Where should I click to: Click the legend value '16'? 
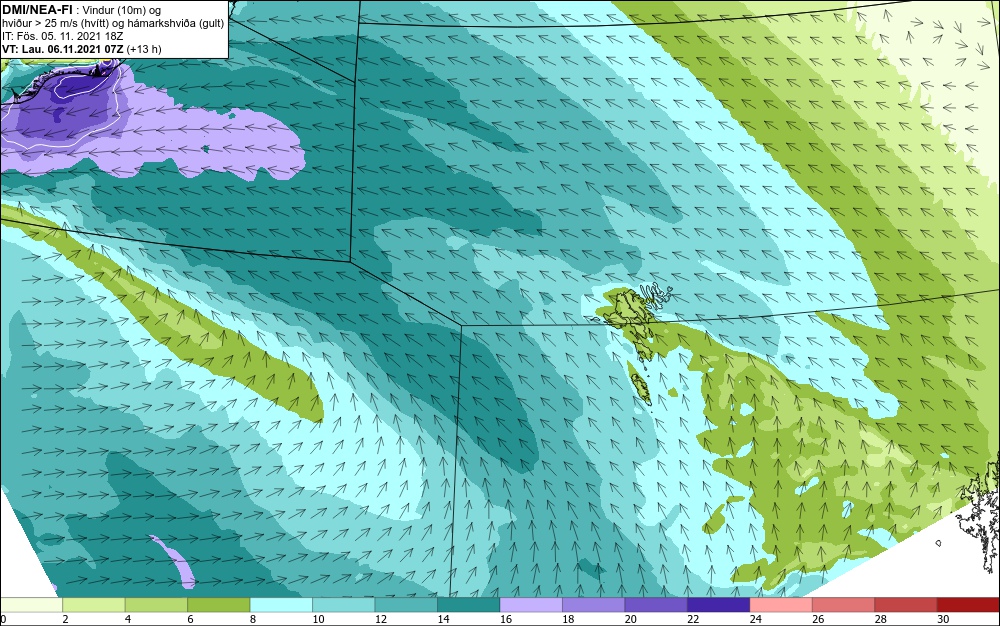506,619
